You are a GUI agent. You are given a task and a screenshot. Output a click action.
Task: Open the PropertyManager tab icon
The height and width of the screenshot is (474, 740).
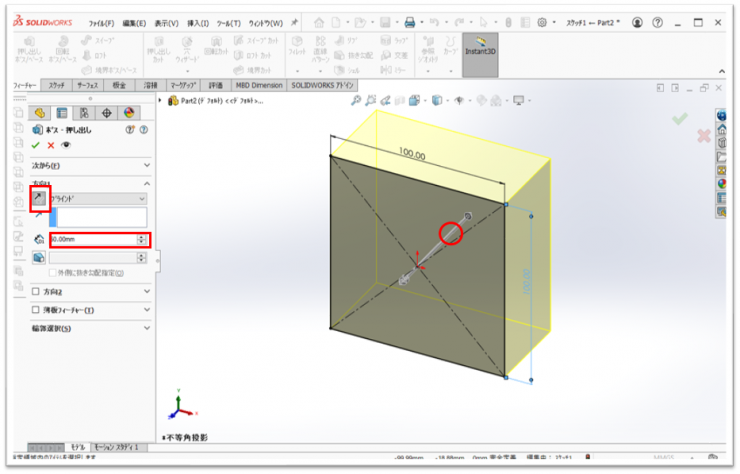point(61,113)
